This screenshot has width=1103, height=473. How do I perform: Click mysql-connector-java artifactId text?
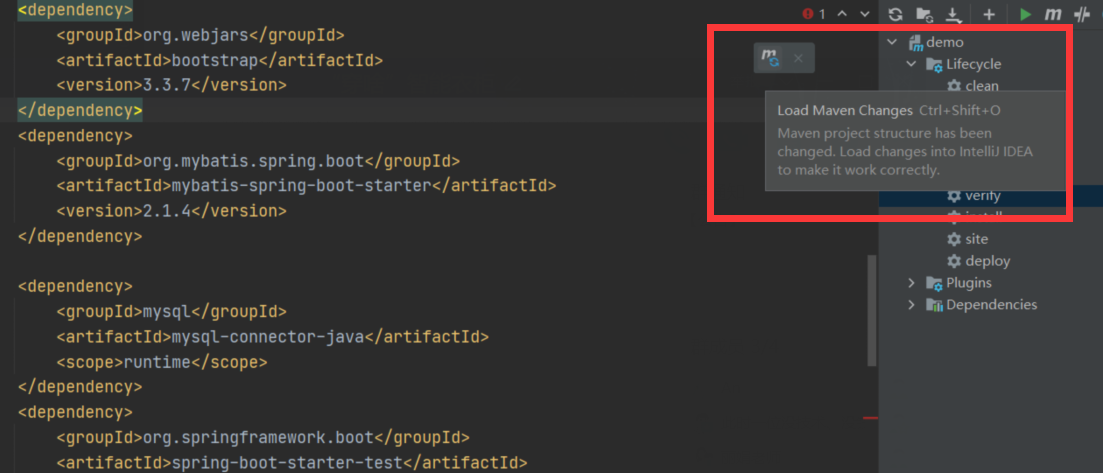[x=268, y=337]
